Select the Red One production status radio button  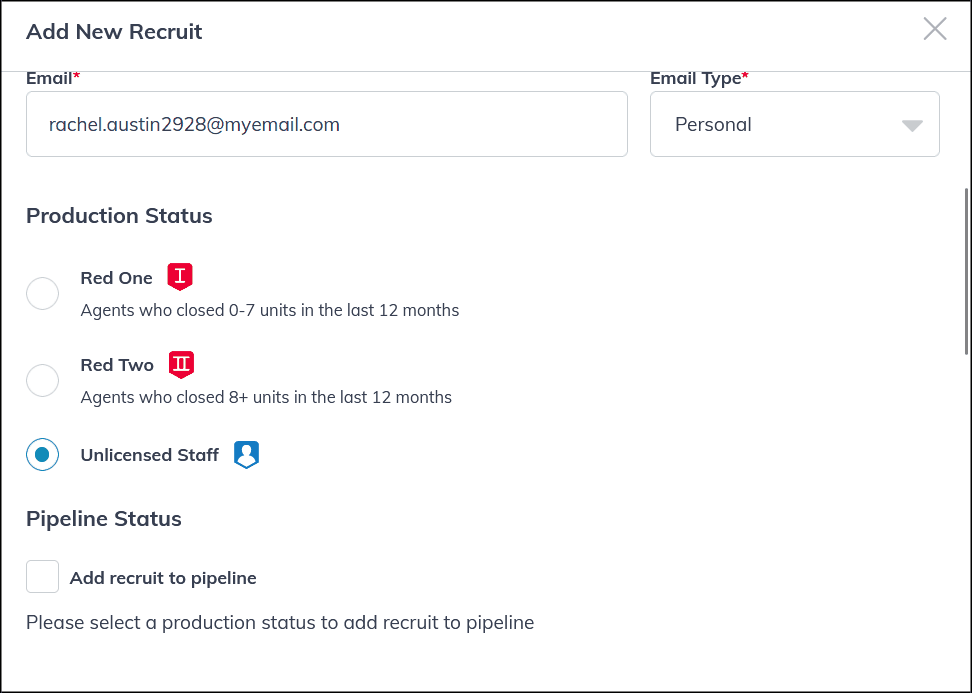pos(42,293)
